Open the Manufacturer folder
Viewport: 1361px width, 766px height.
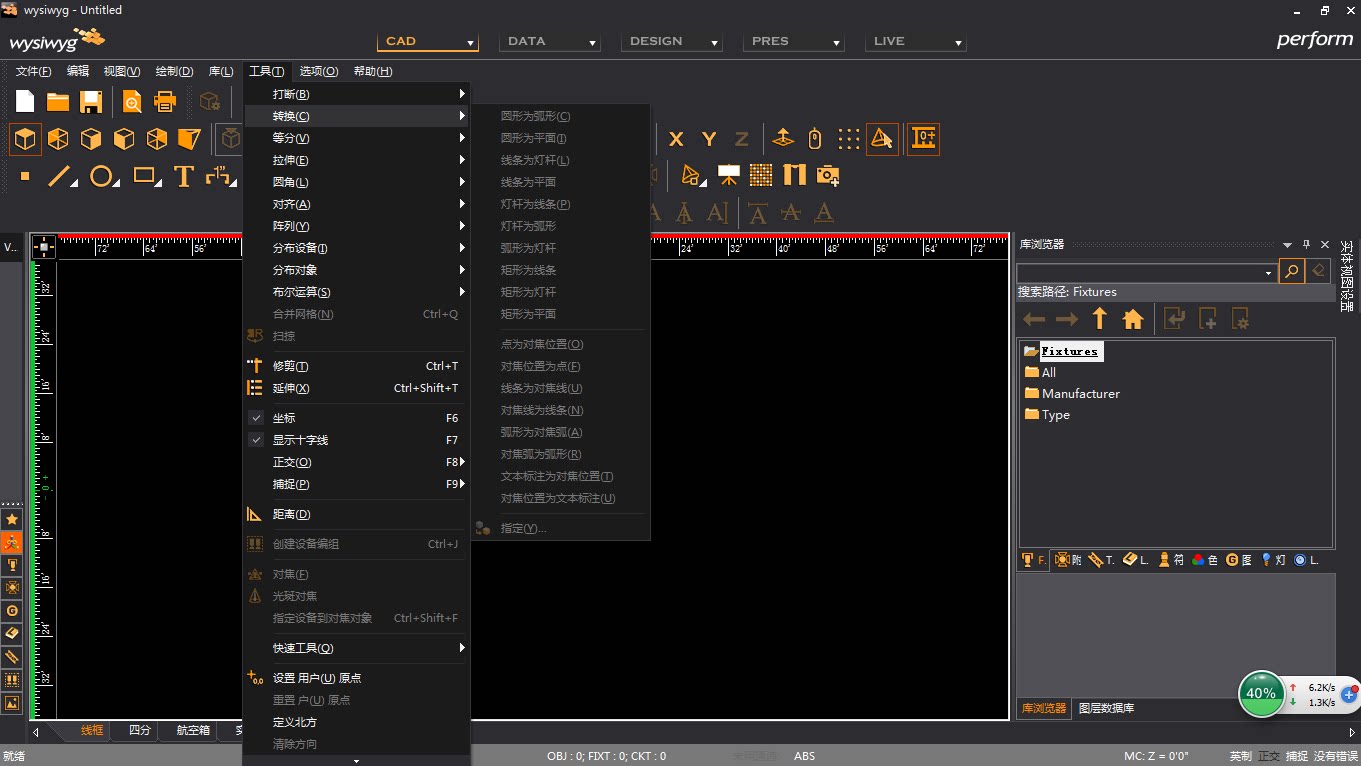[1072, 394]
